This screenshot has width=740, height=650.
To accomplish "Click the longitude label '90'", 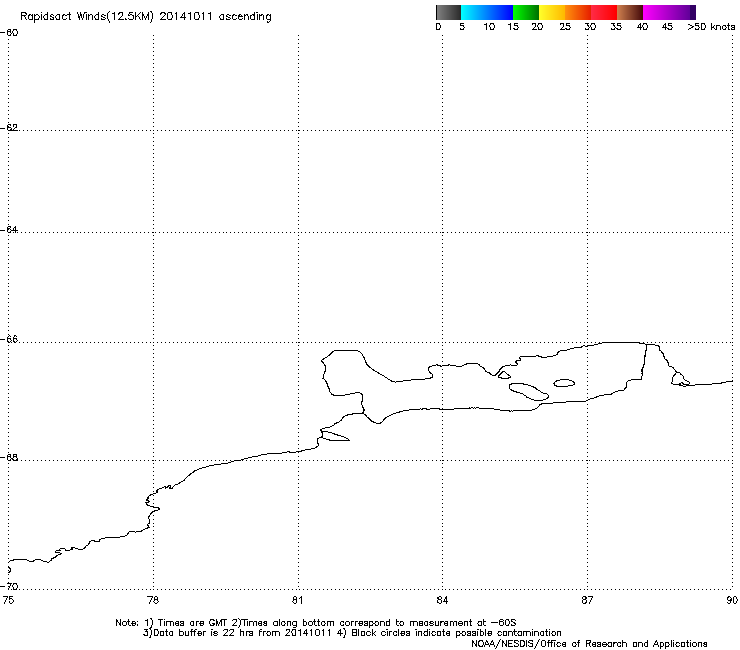I will click(x=732, y=600).
